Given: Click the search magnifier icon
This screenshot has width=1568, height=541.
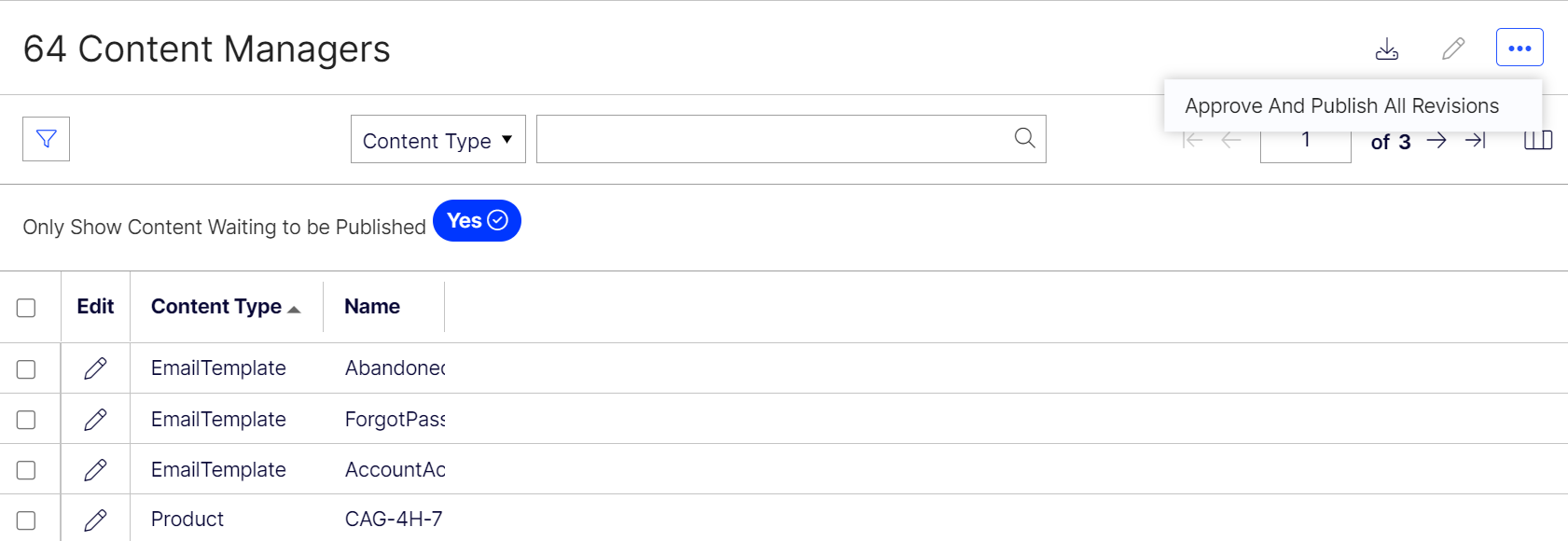Looking at the screenshot, I should coord(1024,138).
